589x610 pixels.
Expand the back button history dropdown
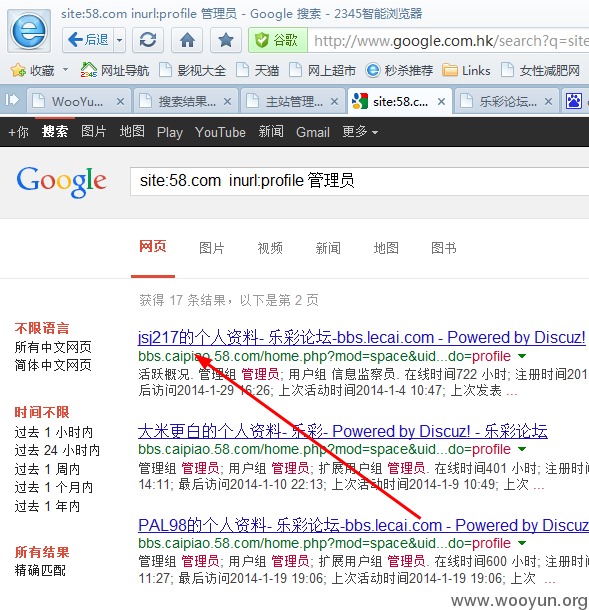119,40
